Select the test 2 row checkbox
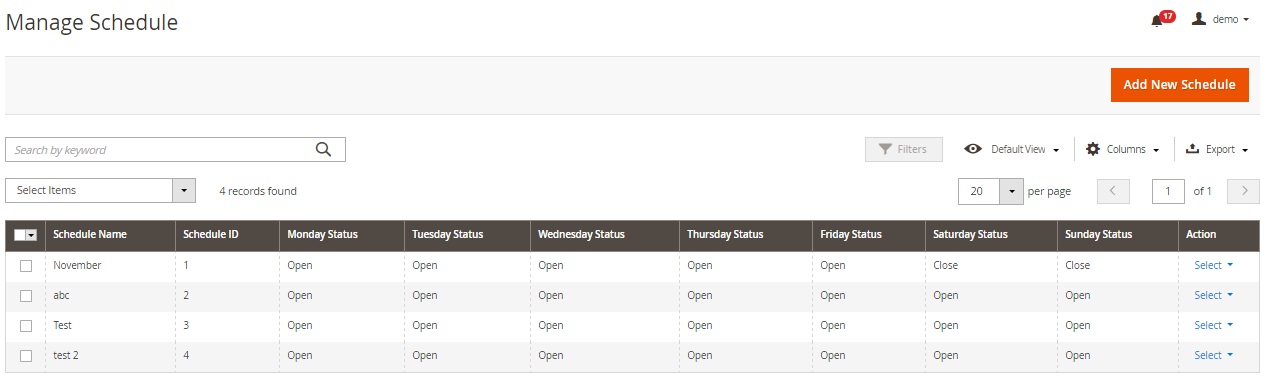This screenshot has height=383, width=1267. [26, 356]
